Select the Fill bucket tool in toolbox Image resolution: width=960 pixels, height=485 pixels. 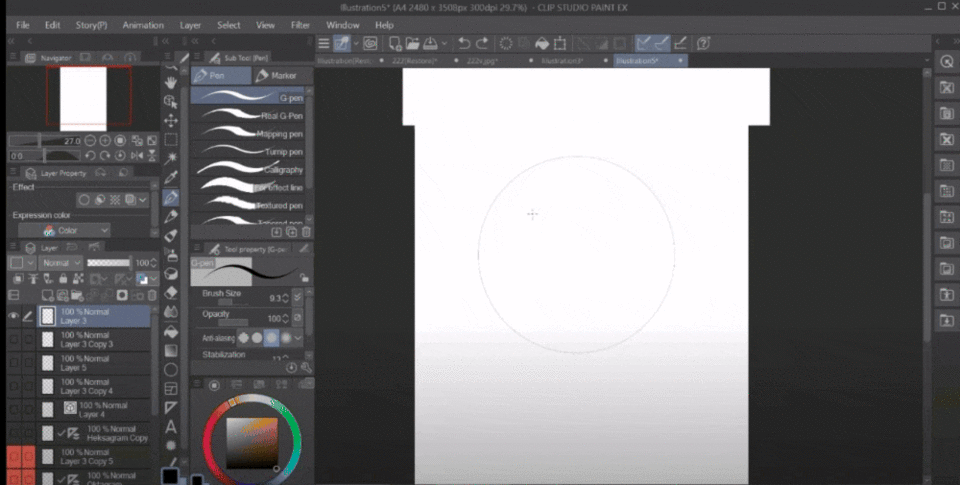(171, 331)
